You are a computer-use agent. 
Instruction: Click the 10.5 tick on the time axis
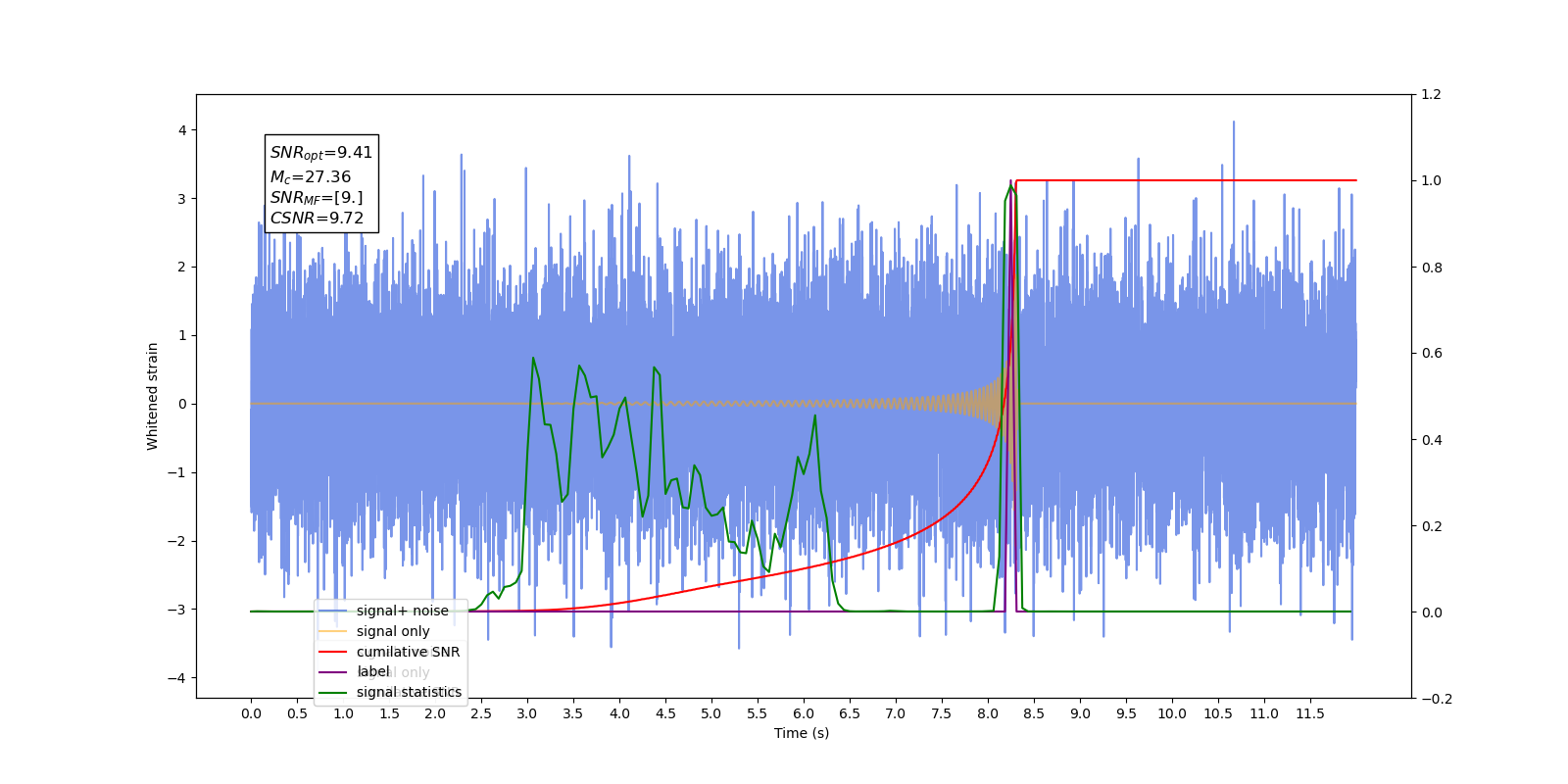pos(1218,713)
